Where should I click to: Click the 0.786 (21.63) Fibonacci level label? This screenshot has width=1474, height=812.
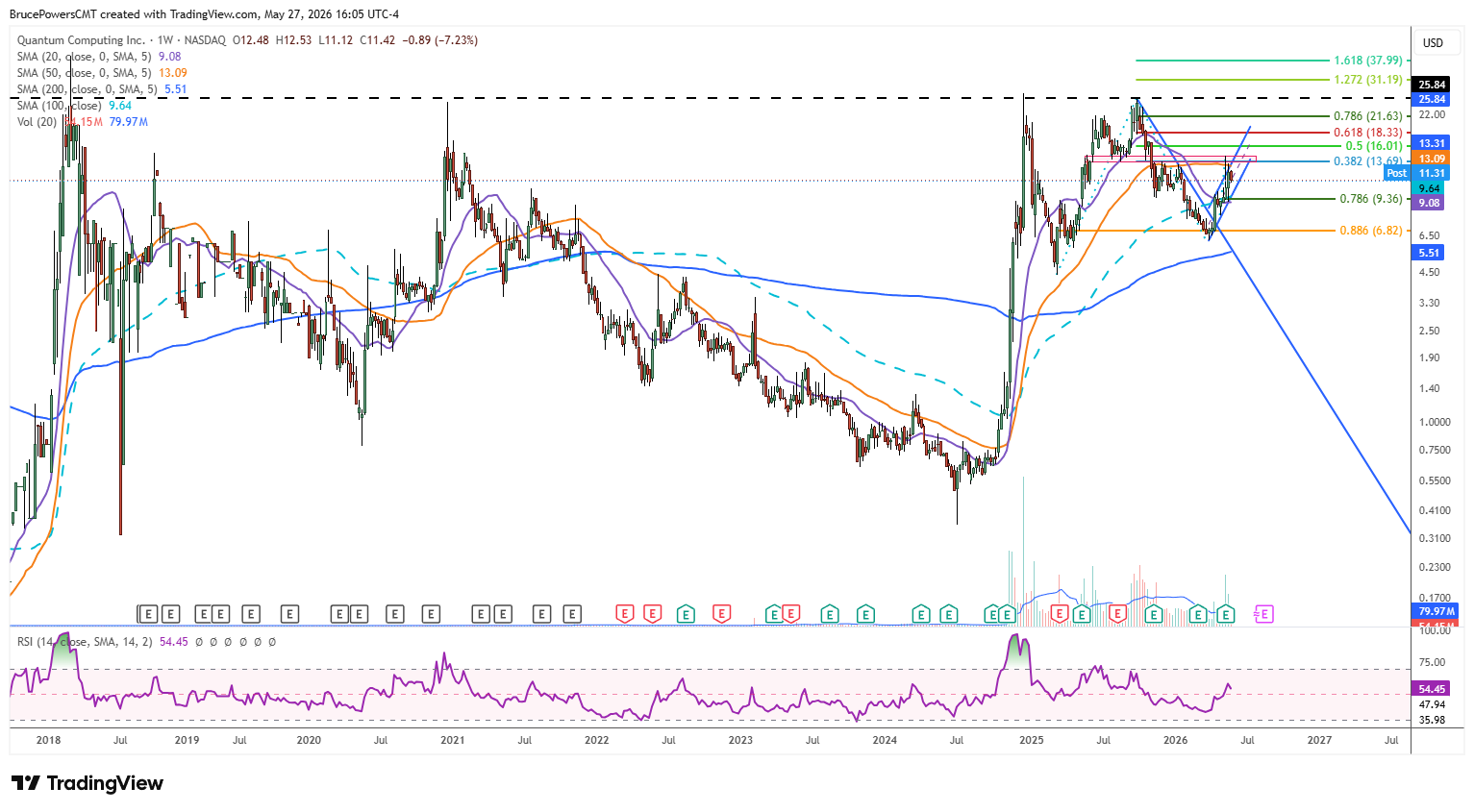[x=1367, y=116]
